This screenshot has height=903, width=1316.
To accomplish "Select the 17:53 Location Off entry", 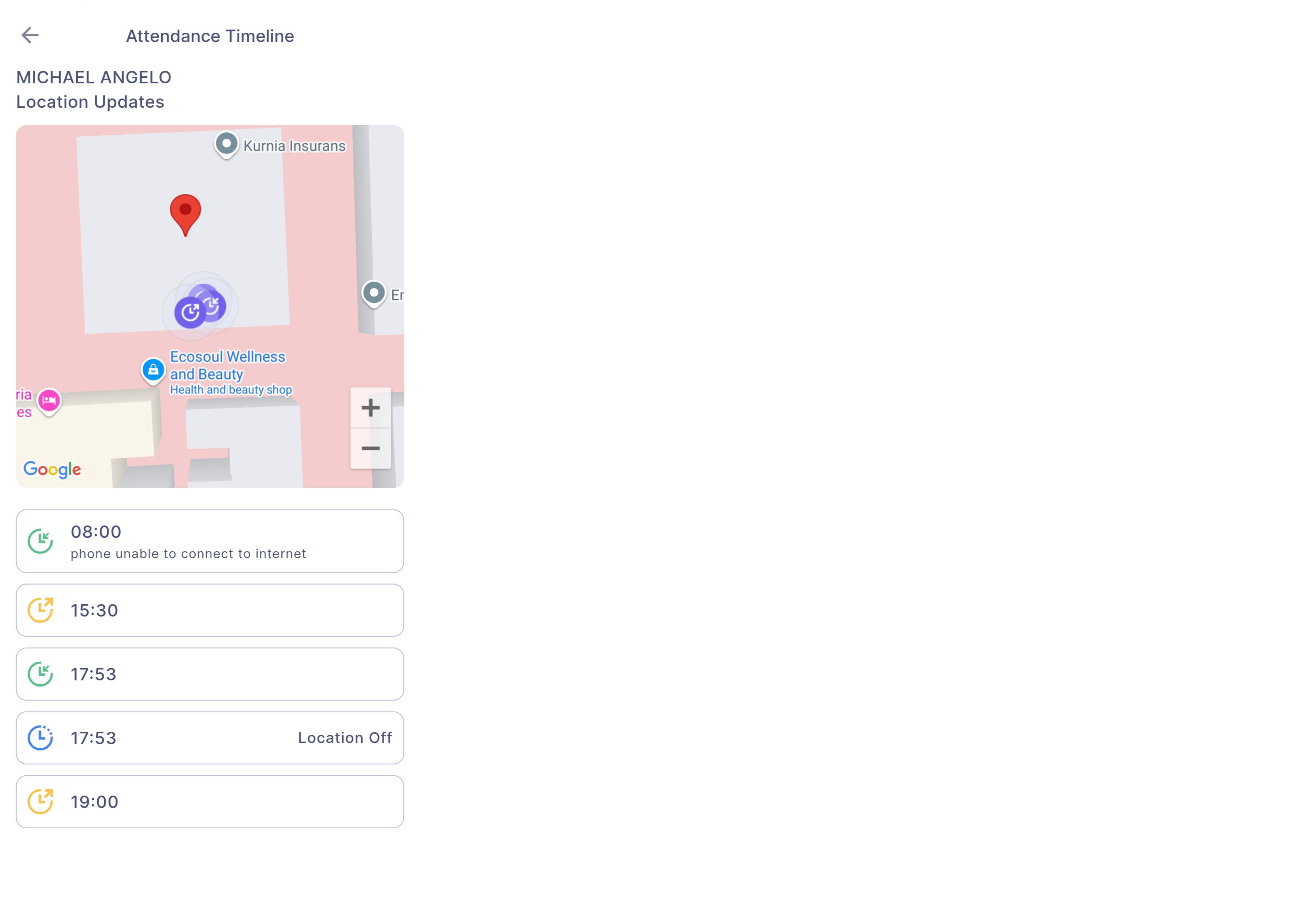I will click(209, 738).
